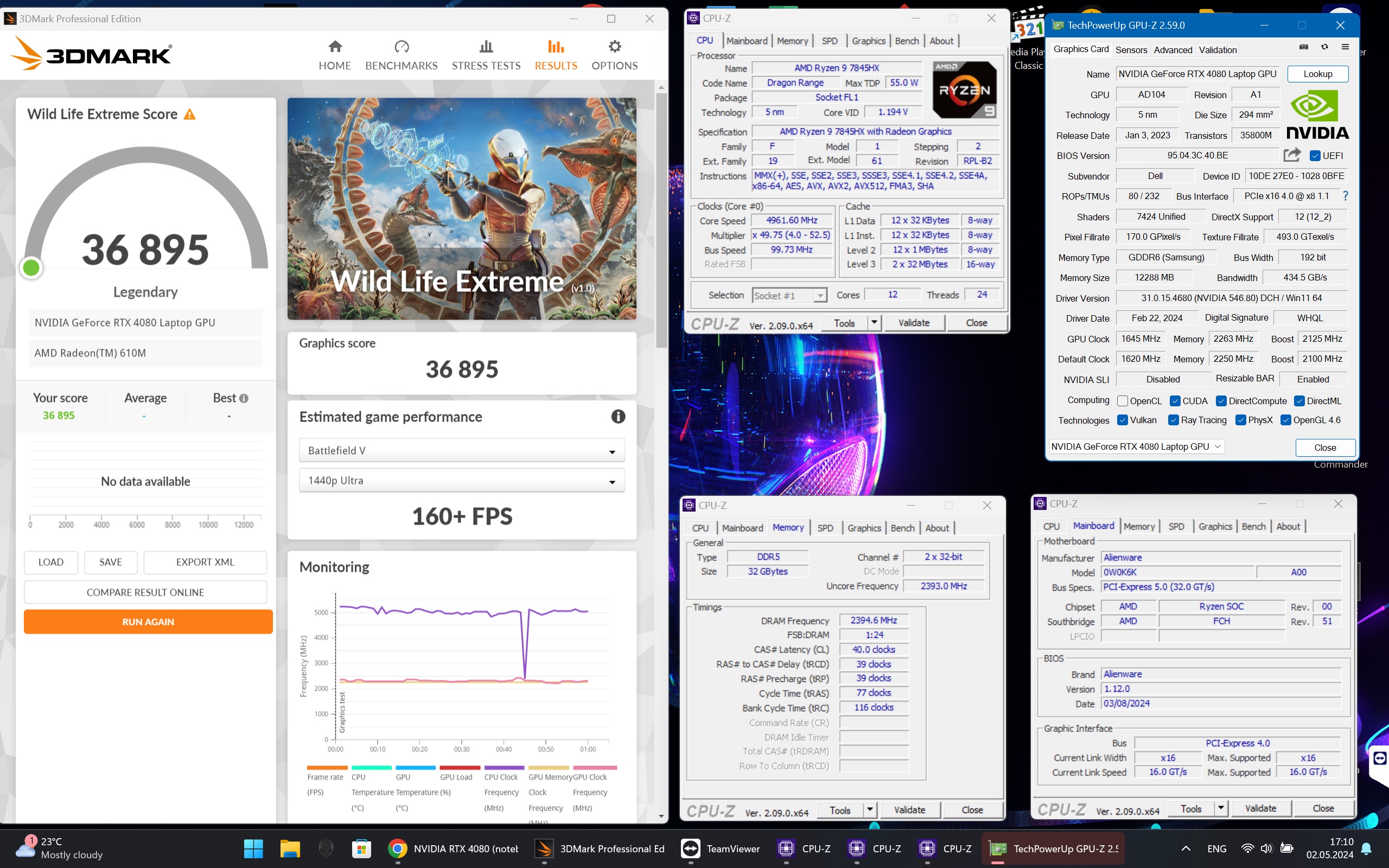Screen dimensions: 1389x868
Task: Expand the Battlefield V game dropdown
Action: click(462, 451)
